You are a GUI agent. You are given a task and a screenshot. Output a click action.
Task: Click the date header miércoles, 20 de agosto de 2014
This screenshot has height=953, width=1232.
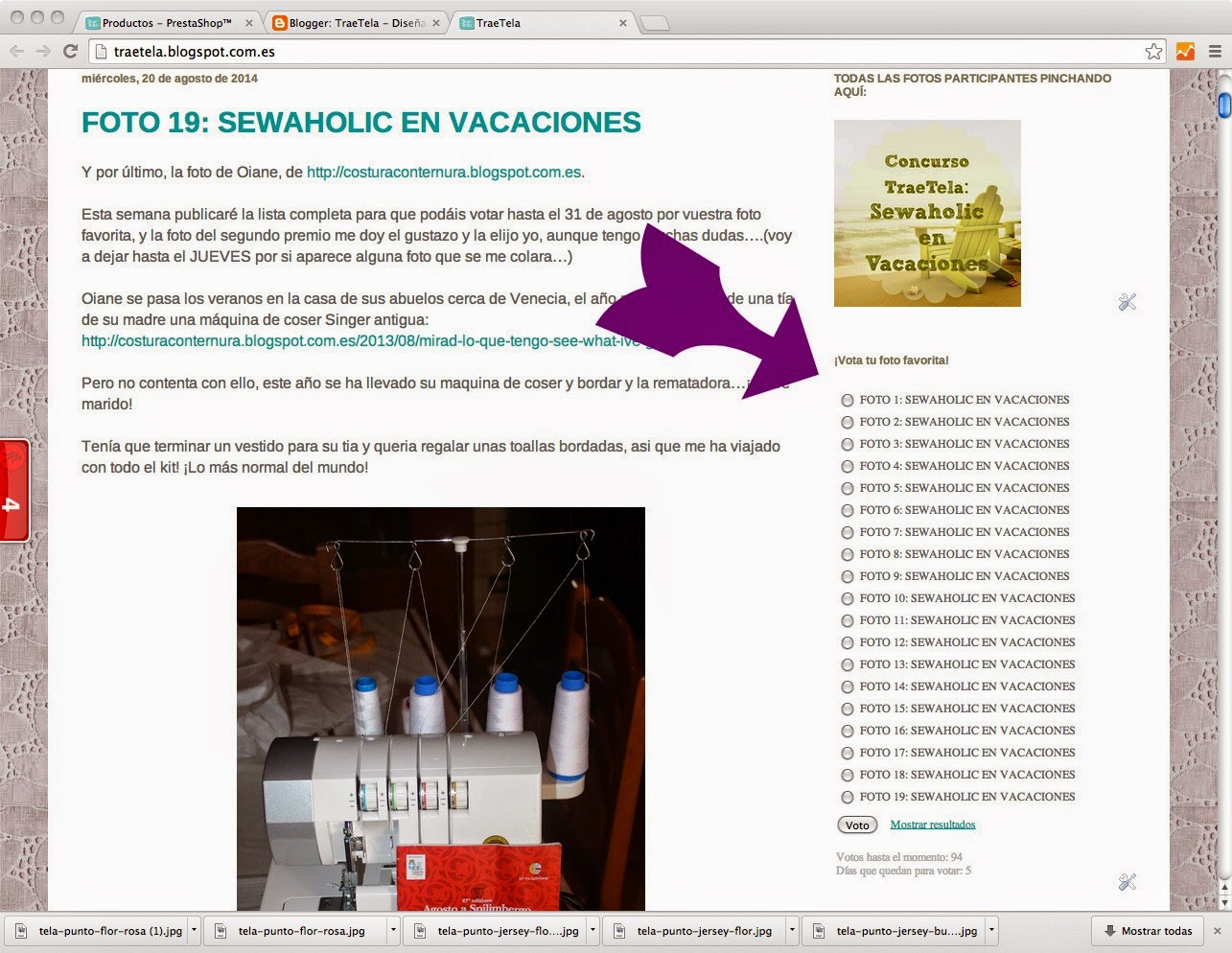[170, 79]
